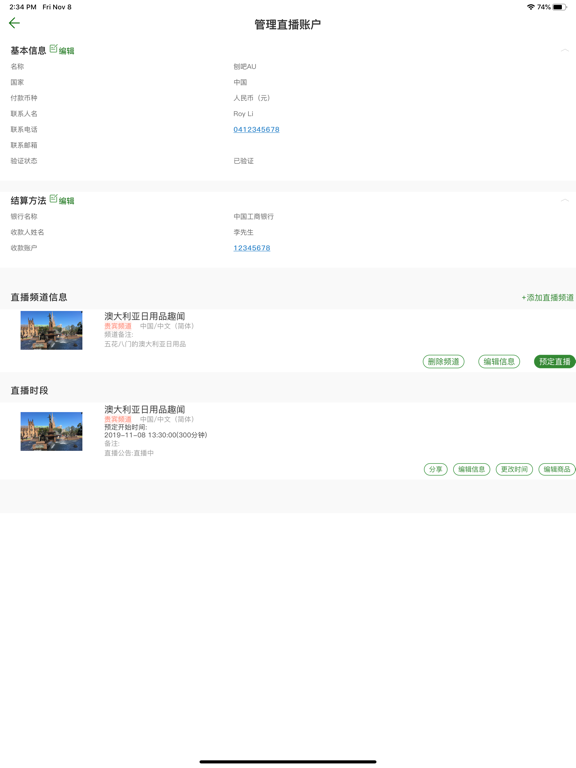This screenshot has height=768, width=576.
Task: Edit the 结算方法 section
Action: [62, 199]
